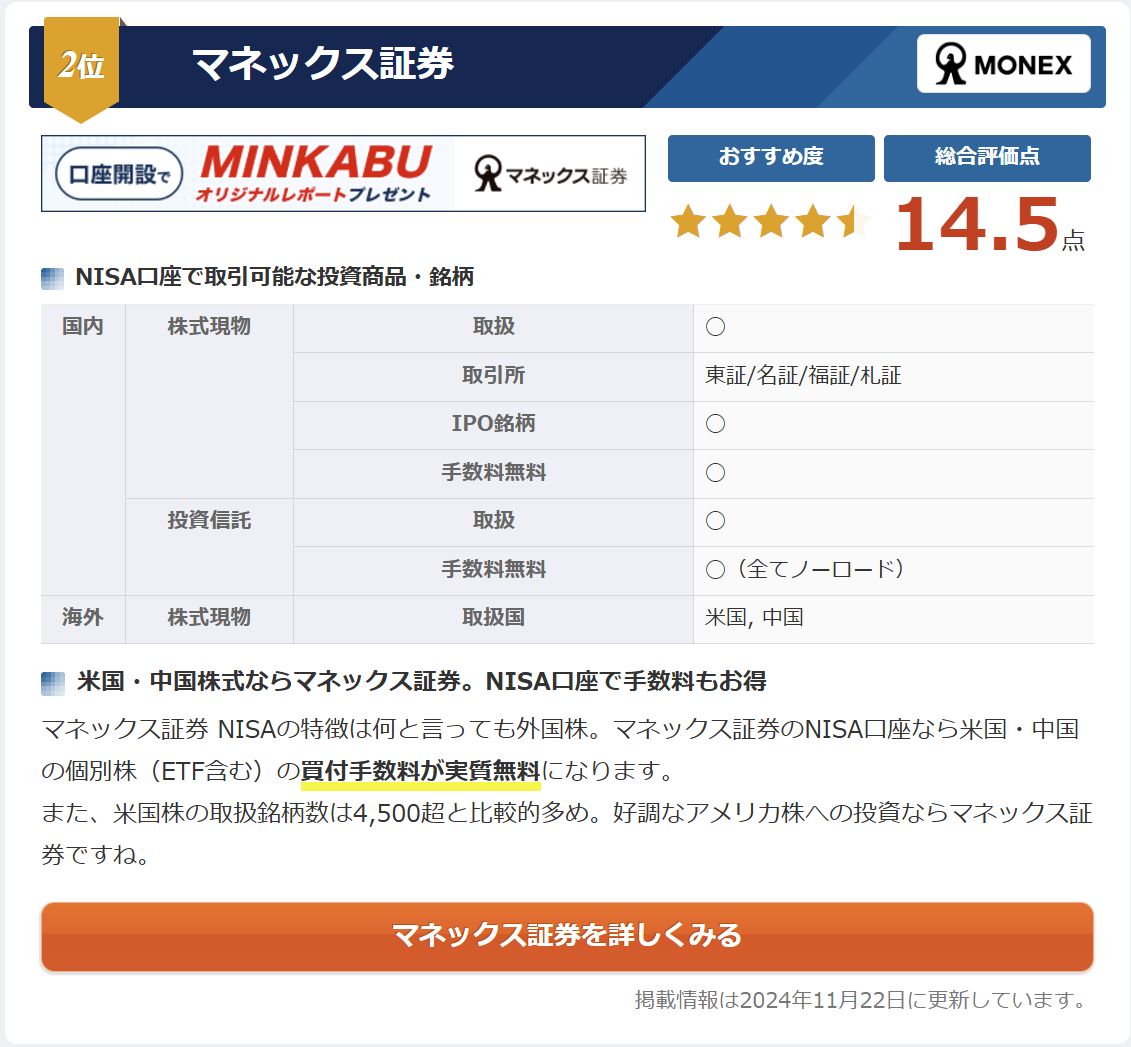Click the MONEX logo in the header
This screenshot has height=1047, width=1131.
[1003, 63]
